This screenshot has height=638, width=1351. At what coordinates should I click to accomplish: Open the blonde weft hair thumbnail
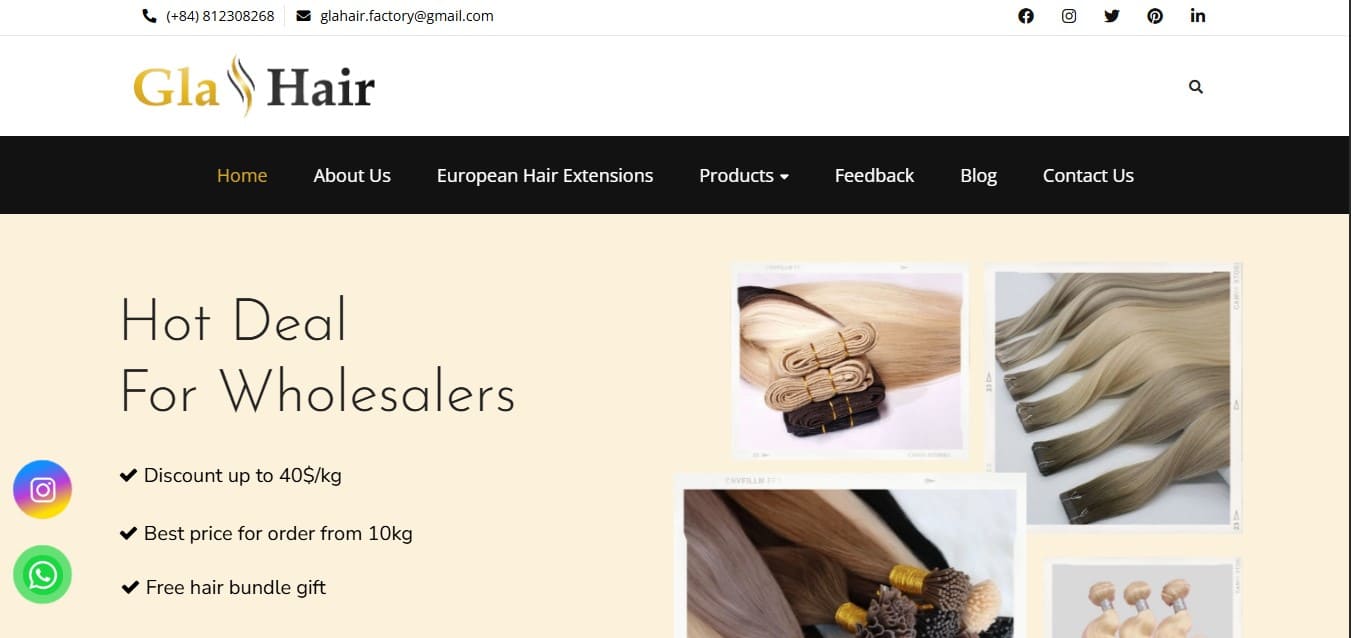tap(850, 360)
